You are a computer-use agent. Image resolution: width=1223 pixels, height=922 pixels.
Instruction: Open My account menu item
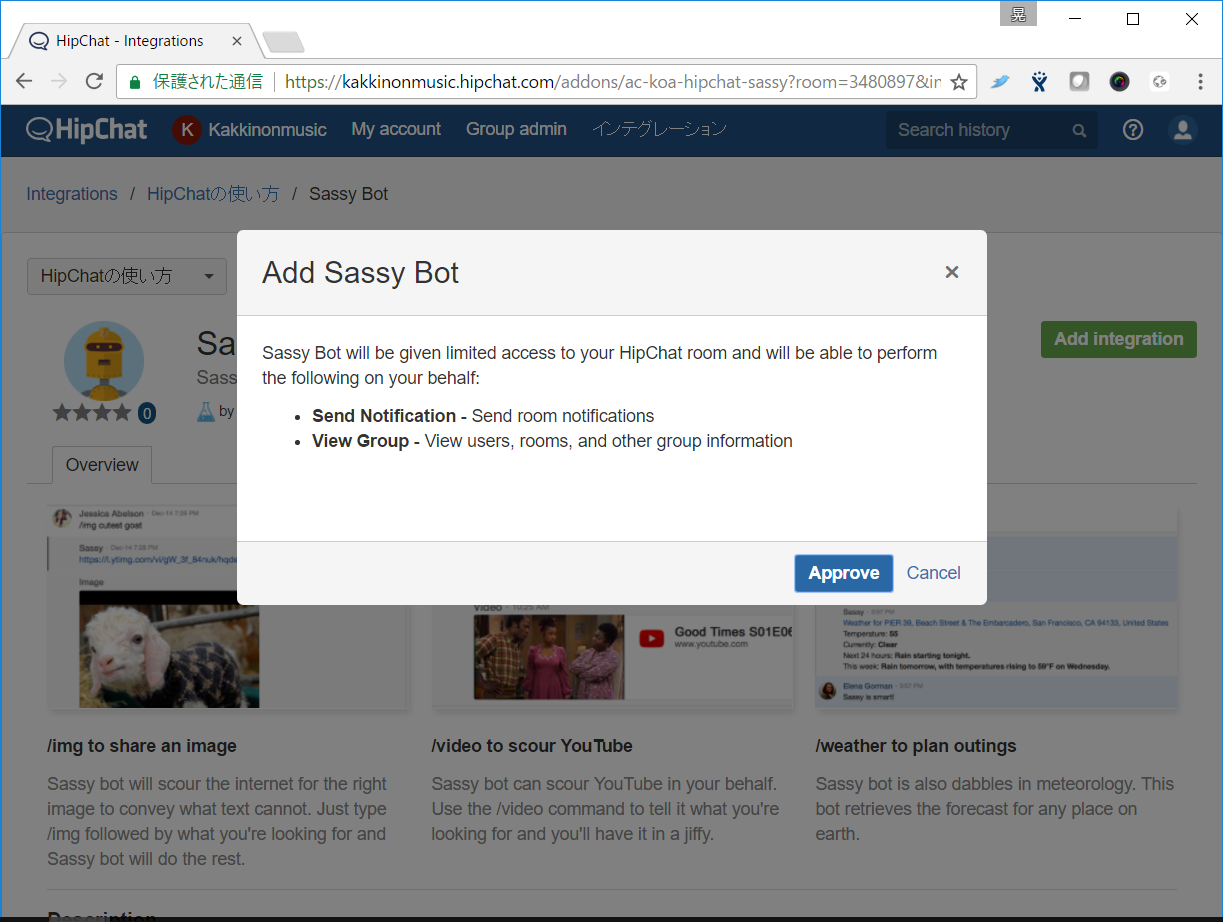pyautogui.click(x=396, y=129)
